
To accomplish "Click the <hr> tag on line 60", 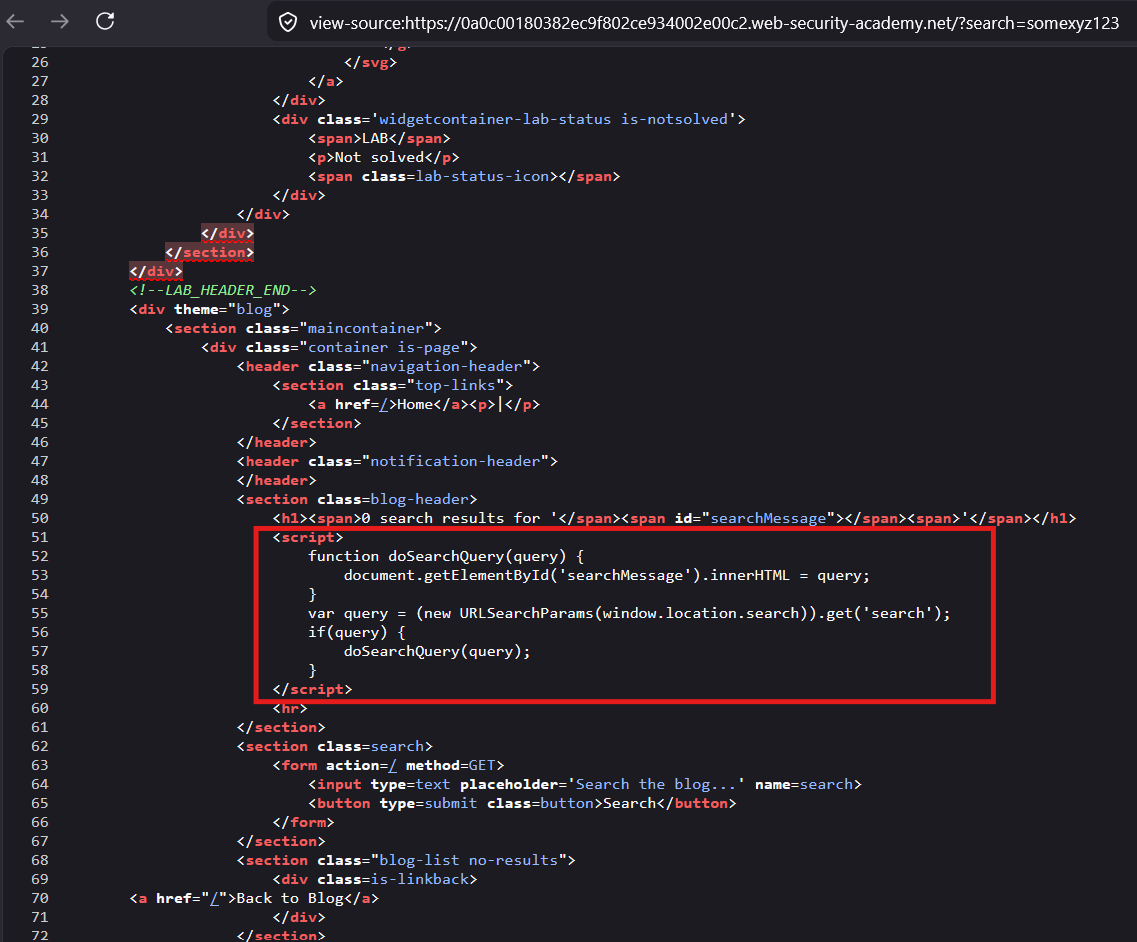I will click(x=290, y=708).
